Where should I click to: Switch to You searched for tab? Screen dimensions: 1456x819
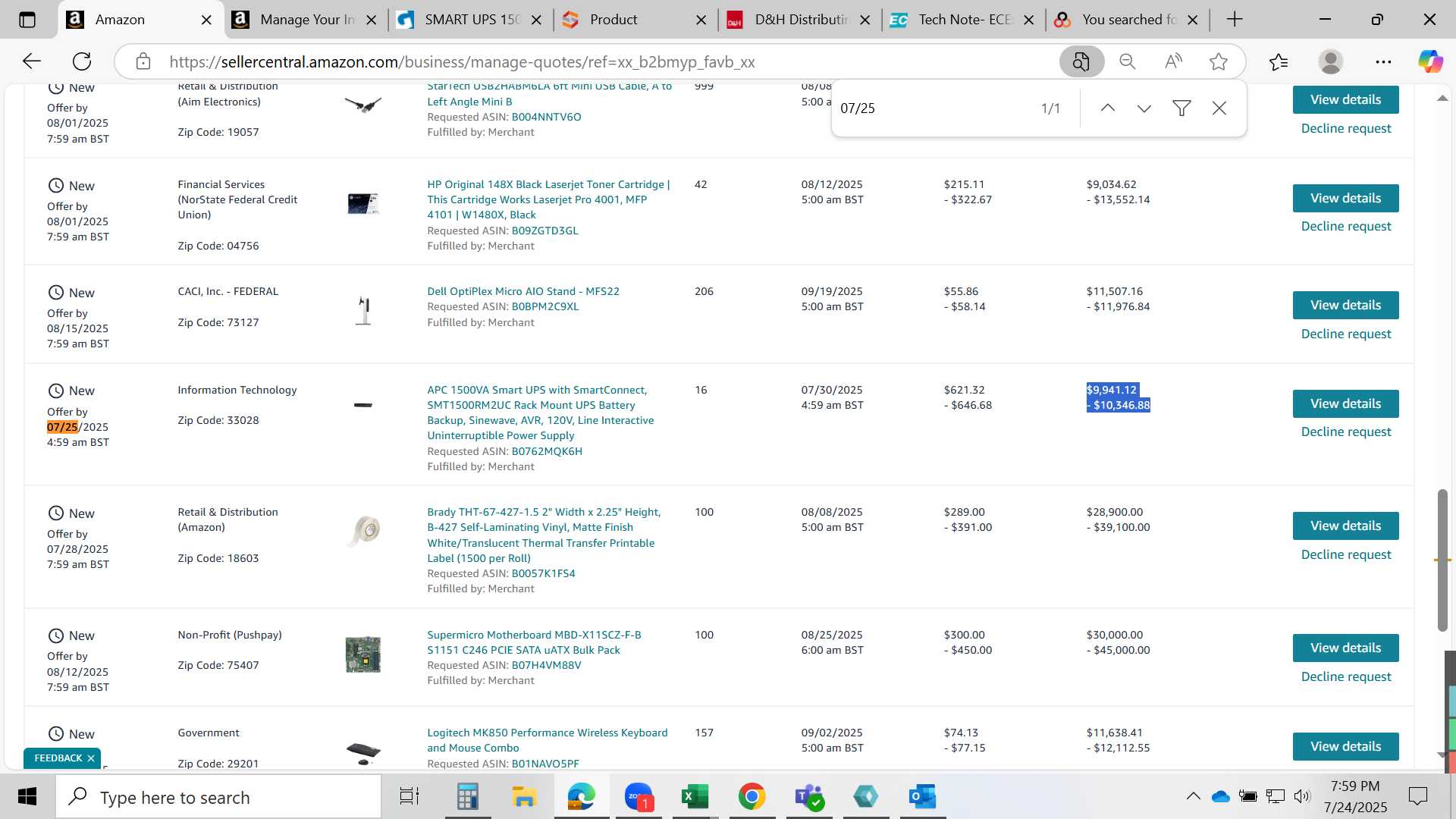point(1128,20)
